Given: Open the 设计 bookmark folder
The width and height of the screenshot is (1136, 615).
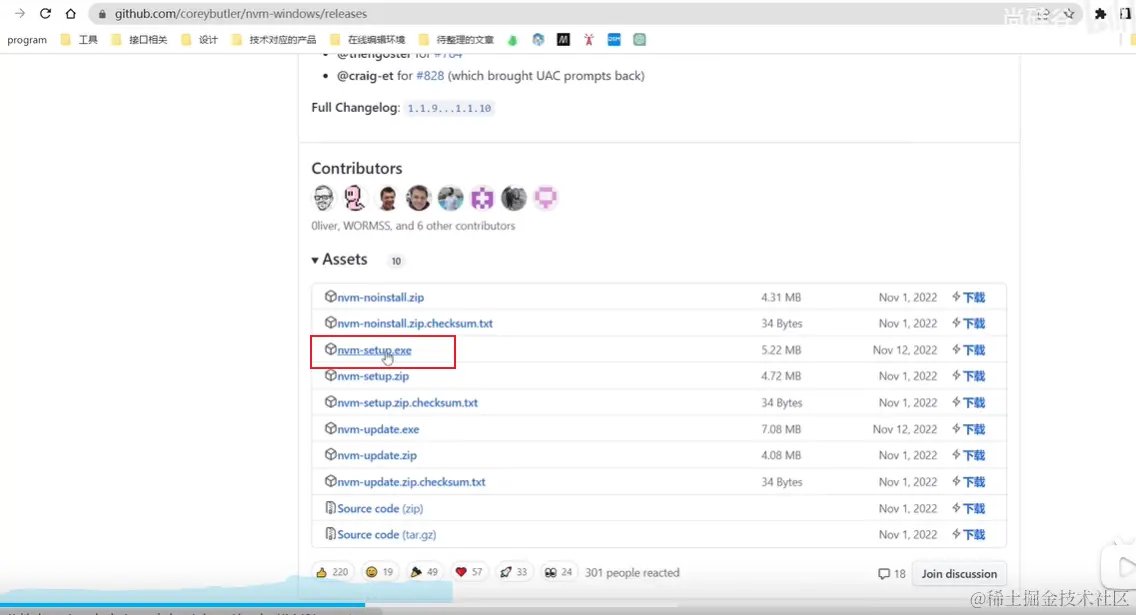Looking at the screenshot, I should tap(199, 40).
